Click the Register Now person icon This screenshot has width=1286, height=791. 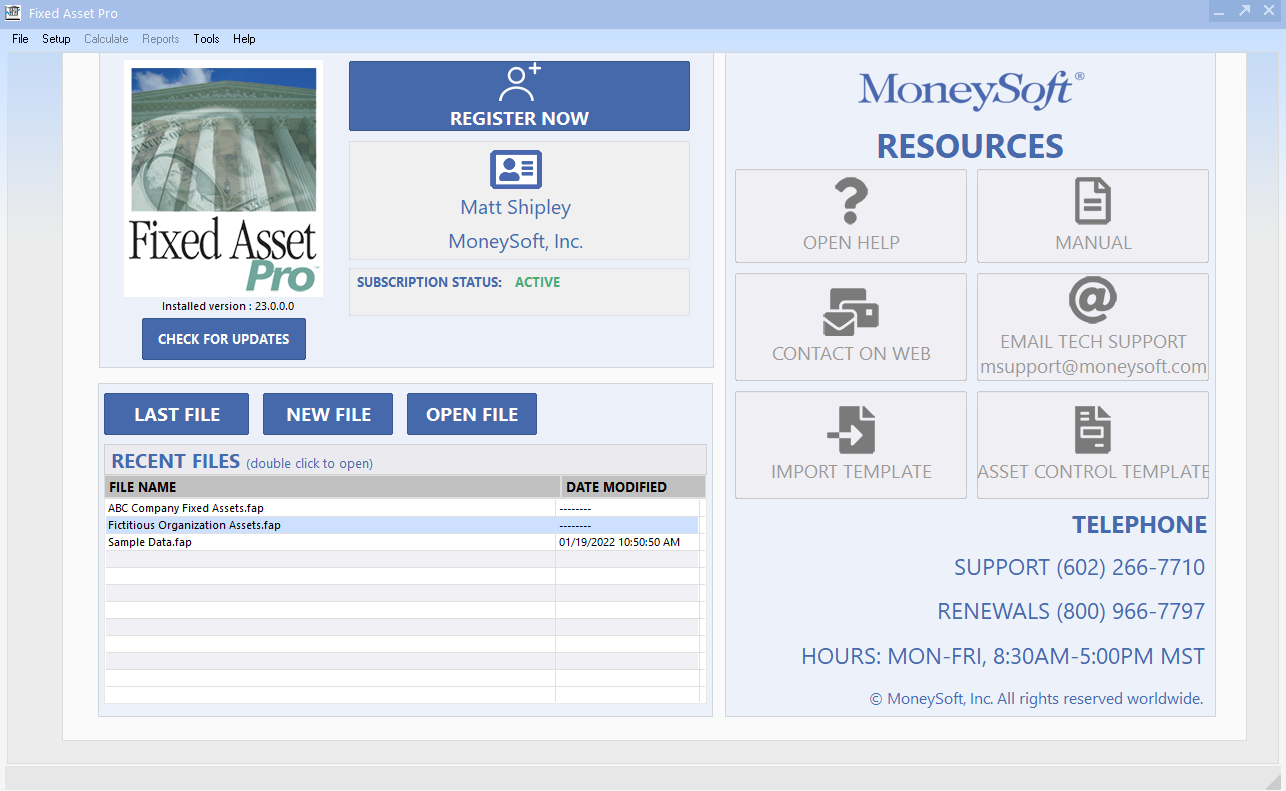(x=518, y=85)
